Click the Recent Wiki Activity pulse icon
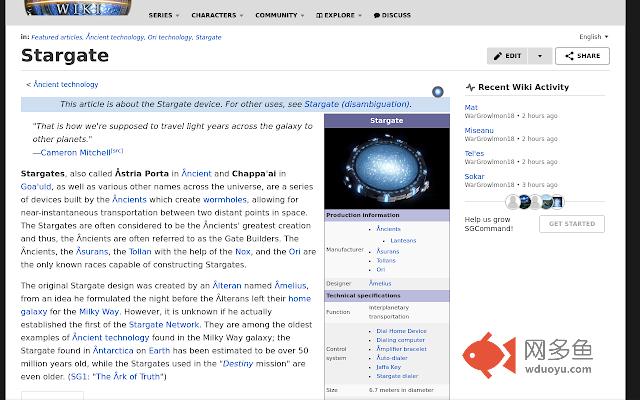 [x=470, y=87]
